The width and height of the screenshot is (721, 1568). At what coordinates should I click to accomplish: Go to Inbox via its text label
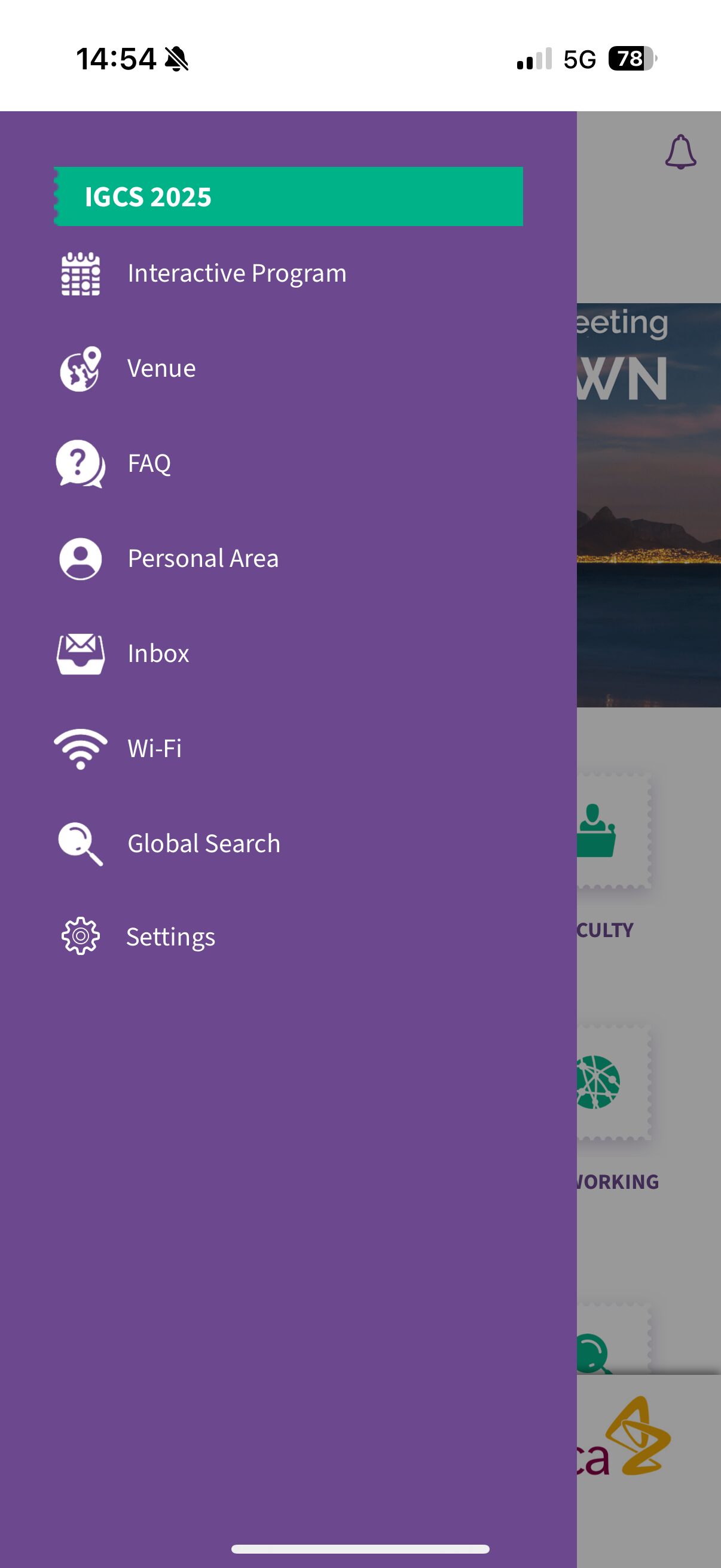click(x=158, y=654)
